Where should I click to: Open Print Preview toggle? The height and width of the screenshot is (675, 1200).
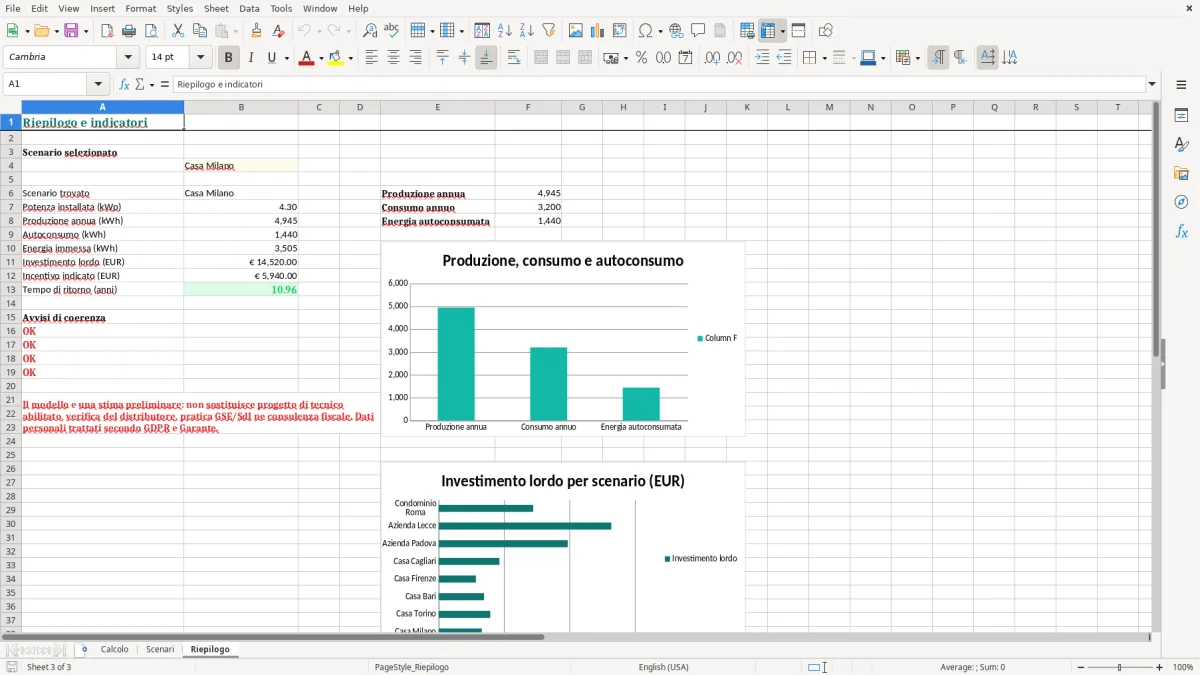pos(151,31)
